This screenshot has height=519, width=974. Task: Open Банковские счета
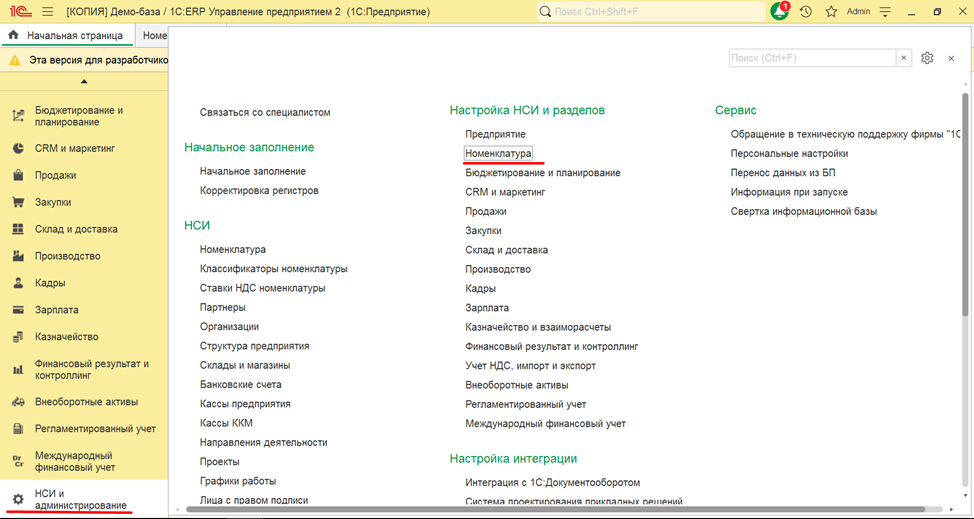[x=241, y=384]
